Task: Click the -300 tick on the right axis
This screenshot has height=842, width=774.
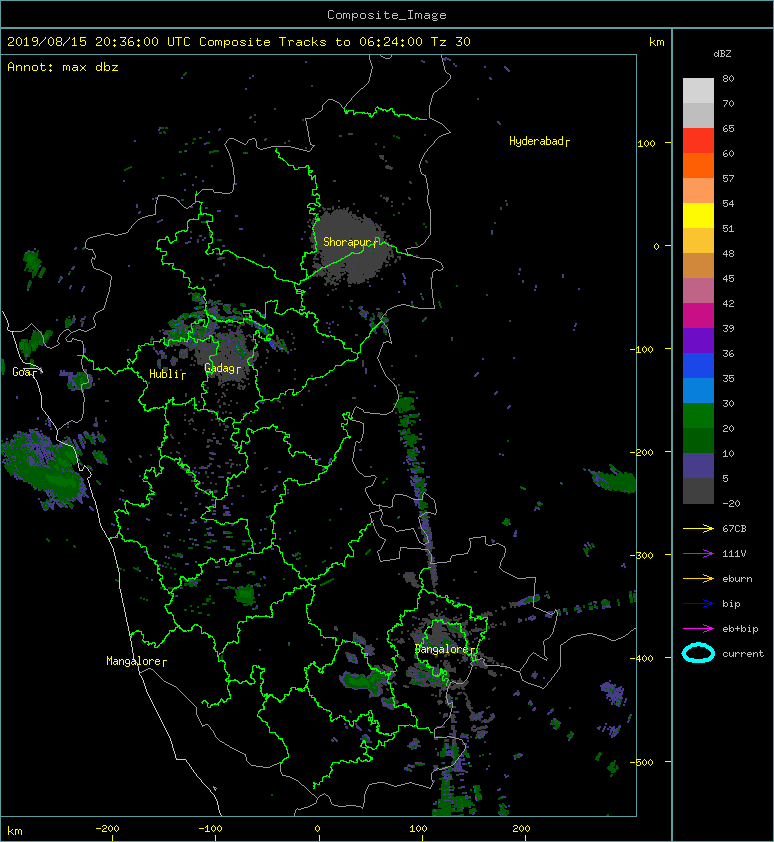Action: [642, 555]
